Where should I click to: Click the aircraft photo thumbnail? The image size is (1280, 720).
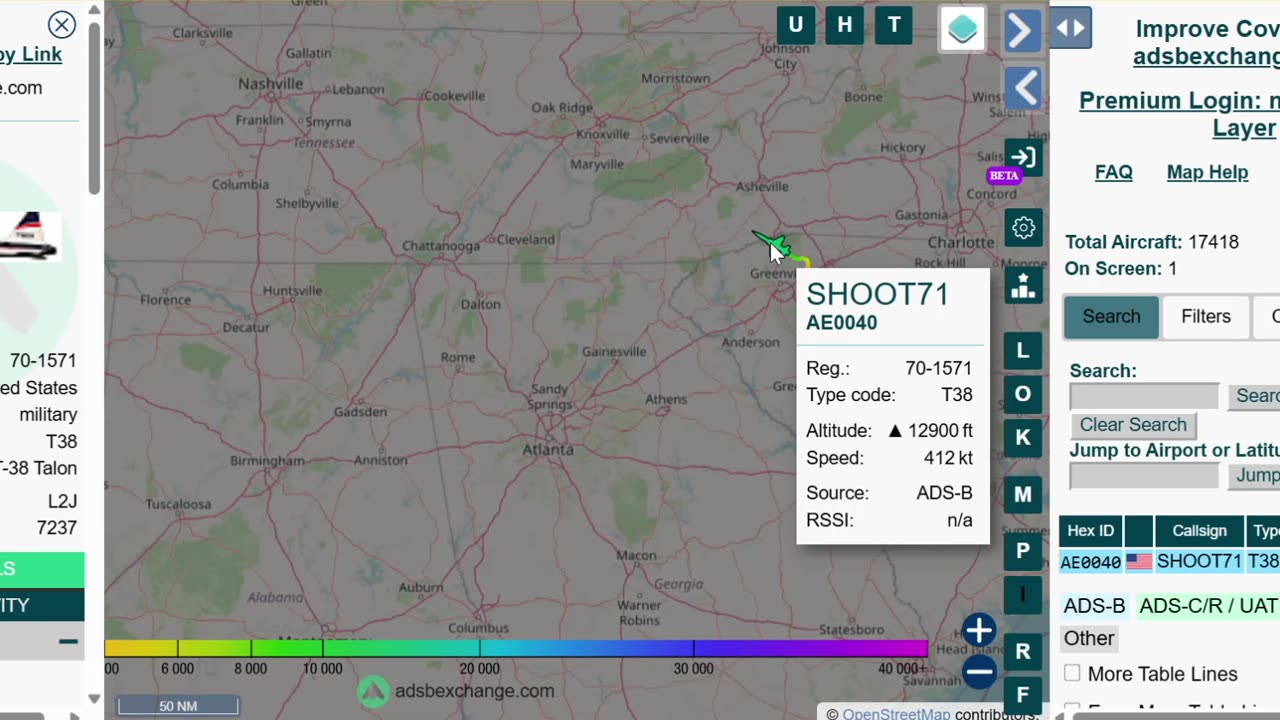pyautogui.click(x=30, y=236)
